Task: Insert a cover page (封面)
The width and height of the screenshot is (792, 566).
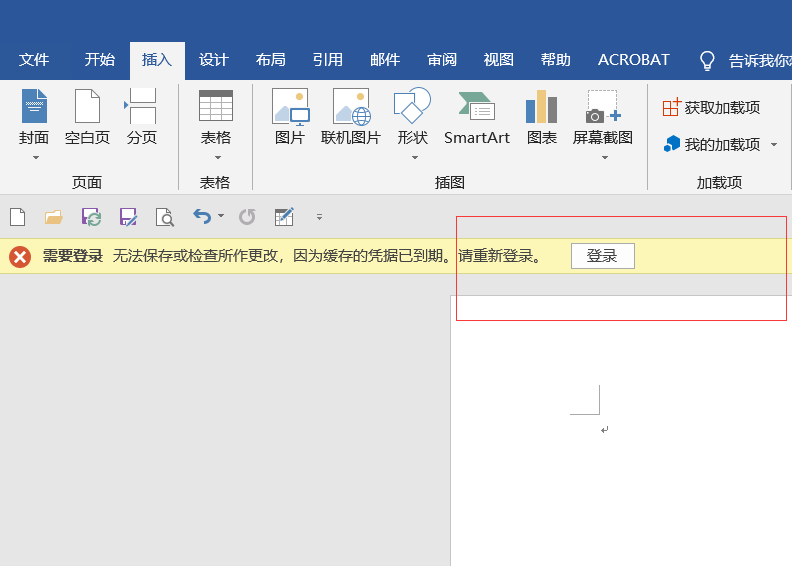Action: [x=35, y=118]
